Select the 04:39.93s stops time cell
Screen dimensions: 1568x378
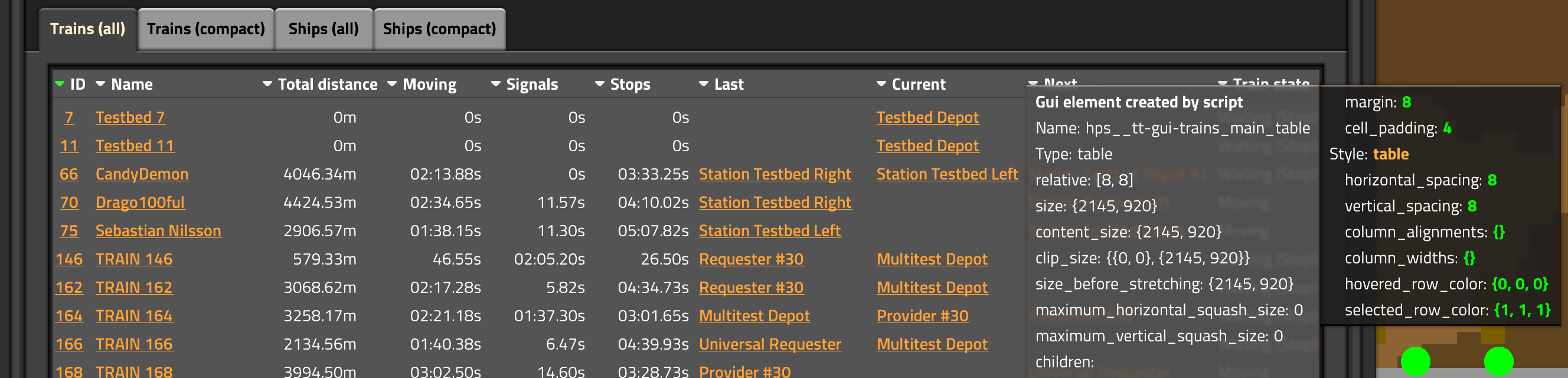pos(653,344)
